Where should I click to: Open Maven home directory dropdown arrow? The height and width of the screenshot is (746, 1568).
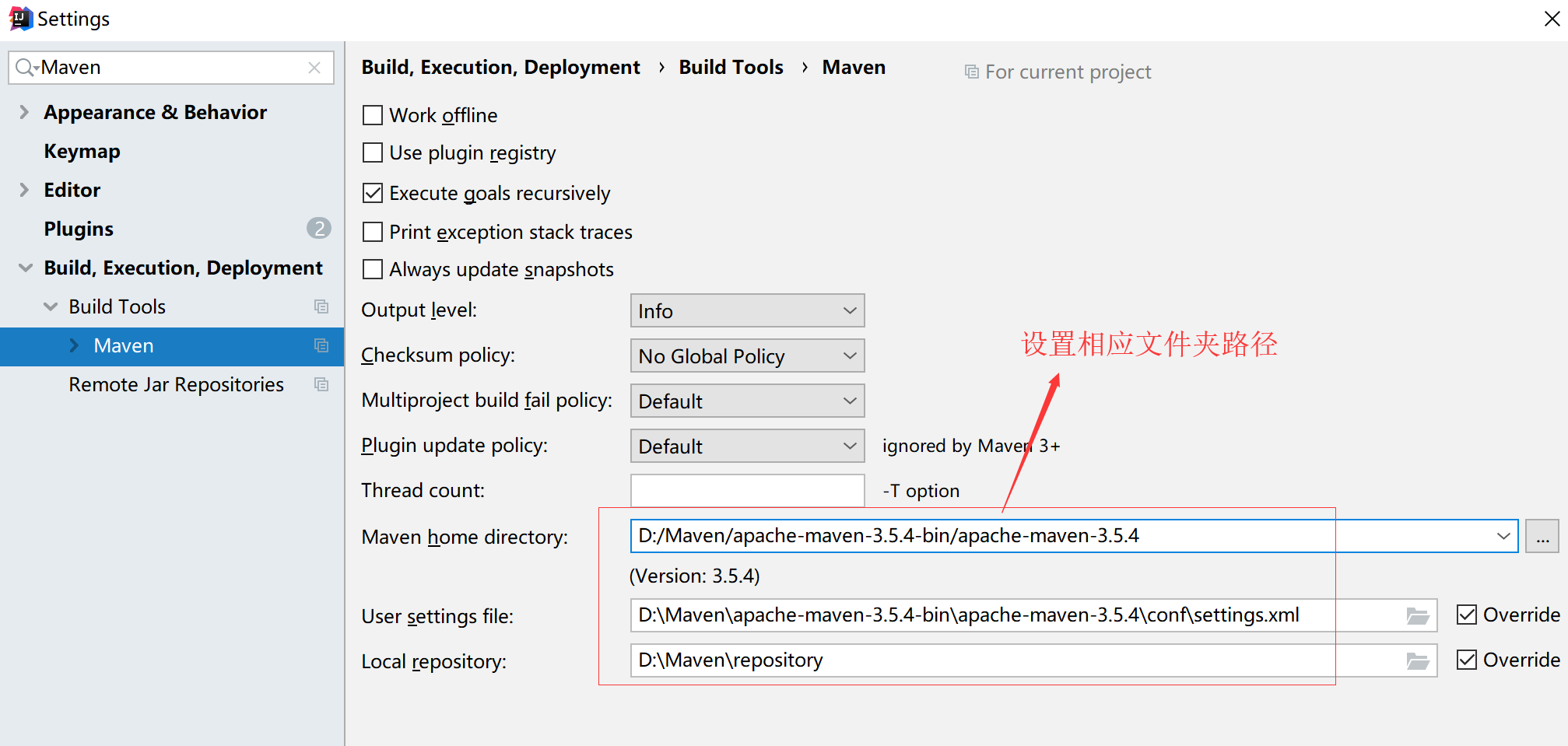point(1503,536)
